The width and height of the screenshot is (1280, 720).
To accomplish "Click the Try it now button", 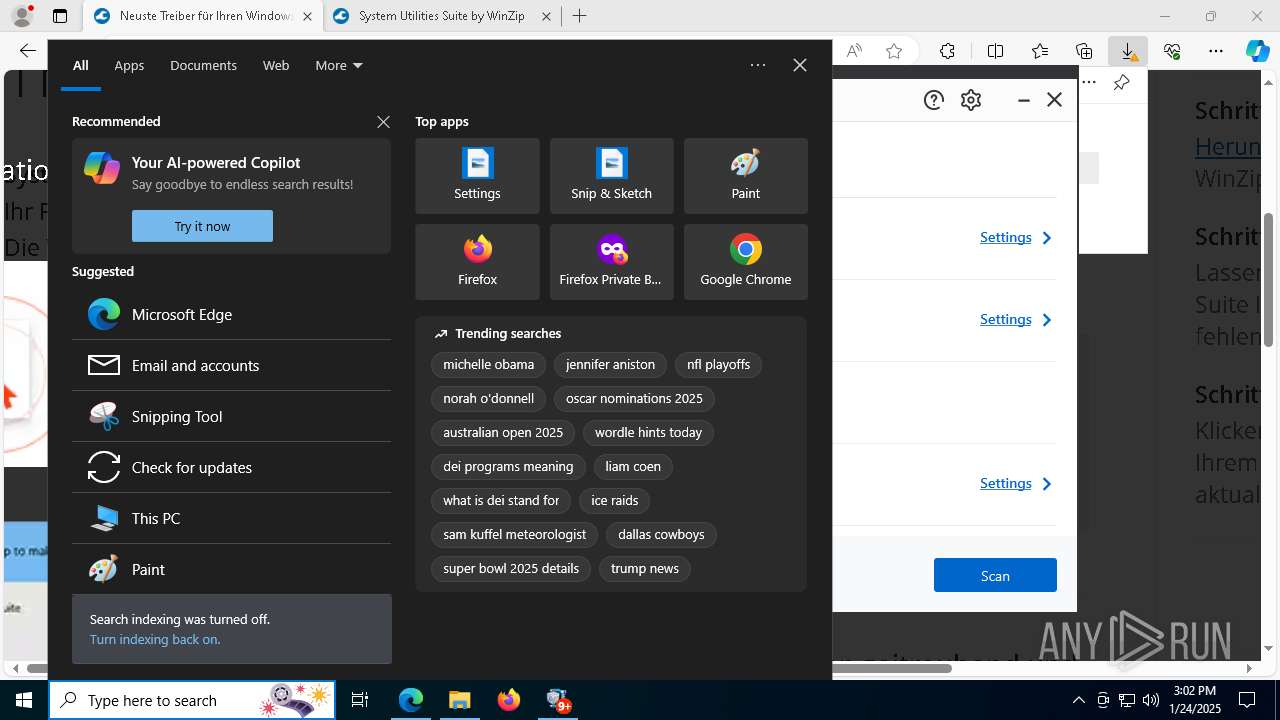I will pyautogui.click(x=202, y=226).
